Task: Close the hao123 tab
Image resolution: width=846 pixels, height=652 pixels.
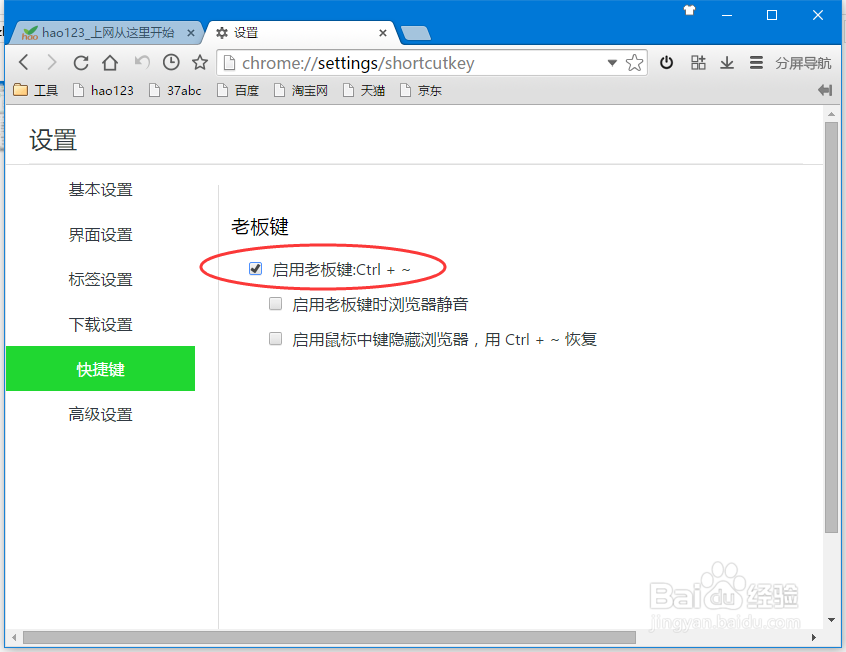Action: point(190,33)
